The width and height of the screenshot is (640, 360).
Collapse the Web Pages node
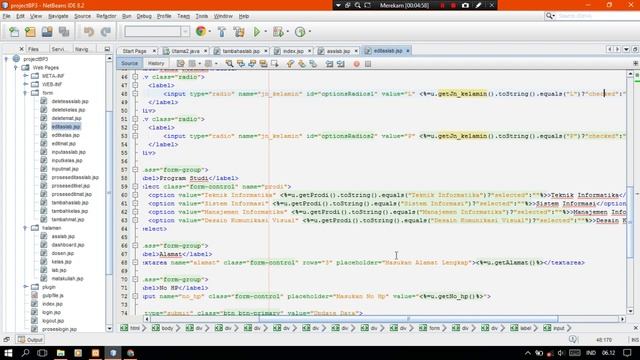click(x=16, y=67)
